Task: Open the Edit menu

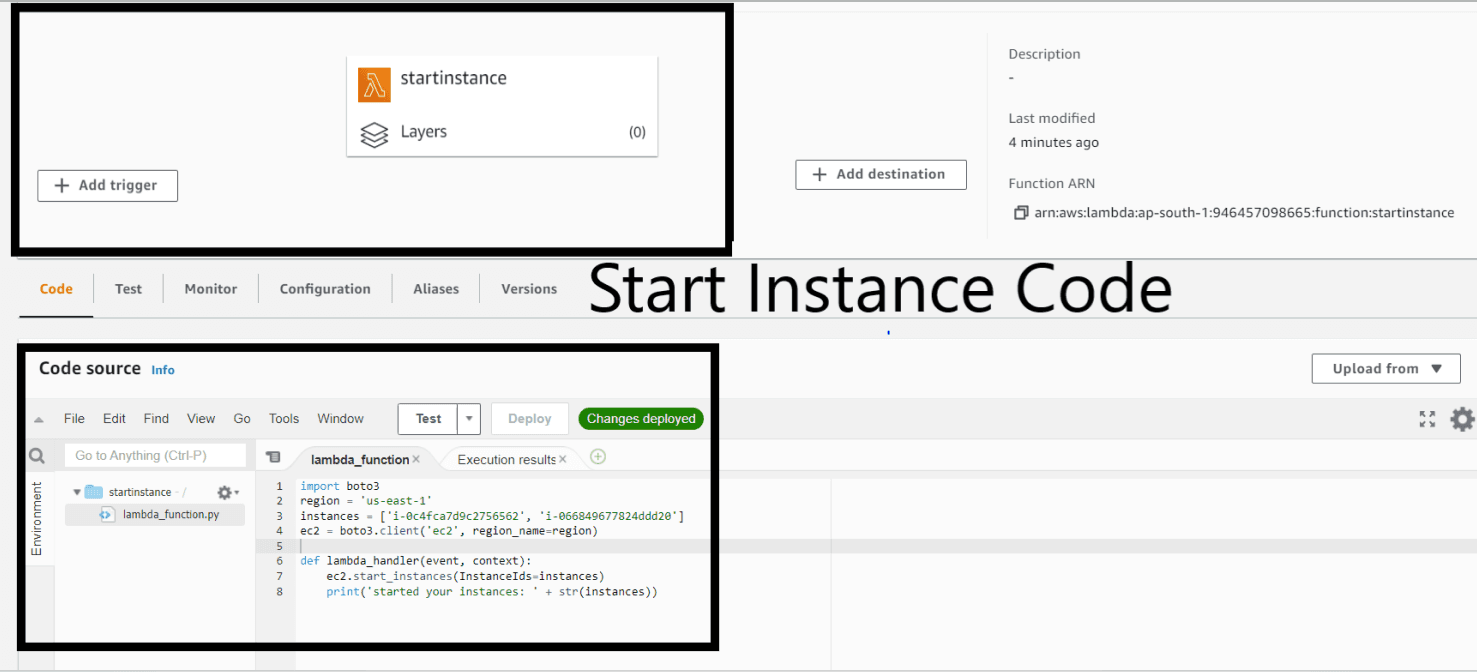Action: coord(114,419)
